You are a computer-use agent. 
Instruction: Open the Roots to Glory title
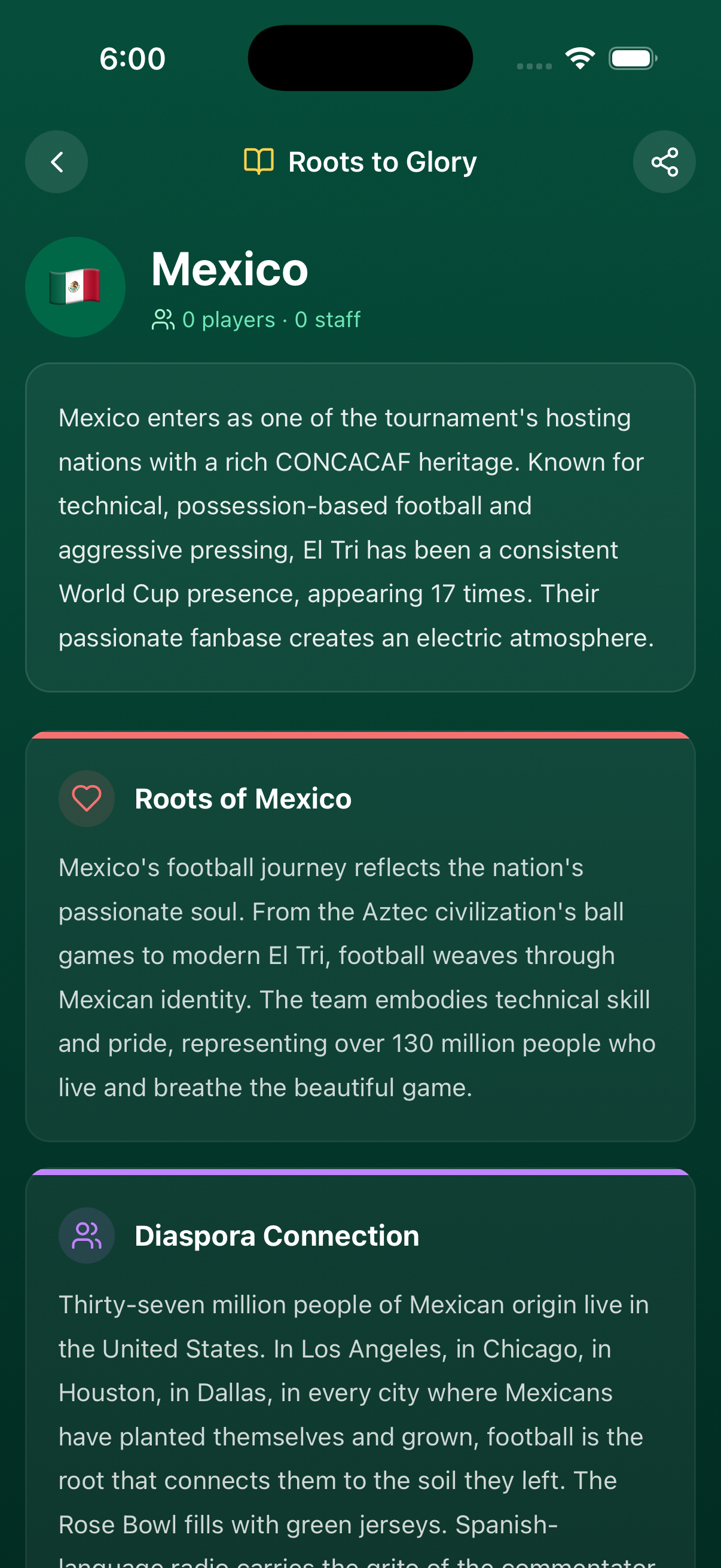pyautogui.click(x=383, y=161)
